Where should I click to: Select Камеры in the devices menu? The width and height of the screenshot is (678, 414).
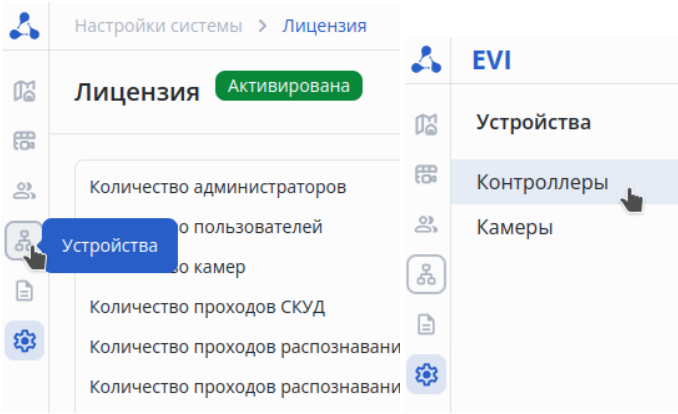point(515,228)
